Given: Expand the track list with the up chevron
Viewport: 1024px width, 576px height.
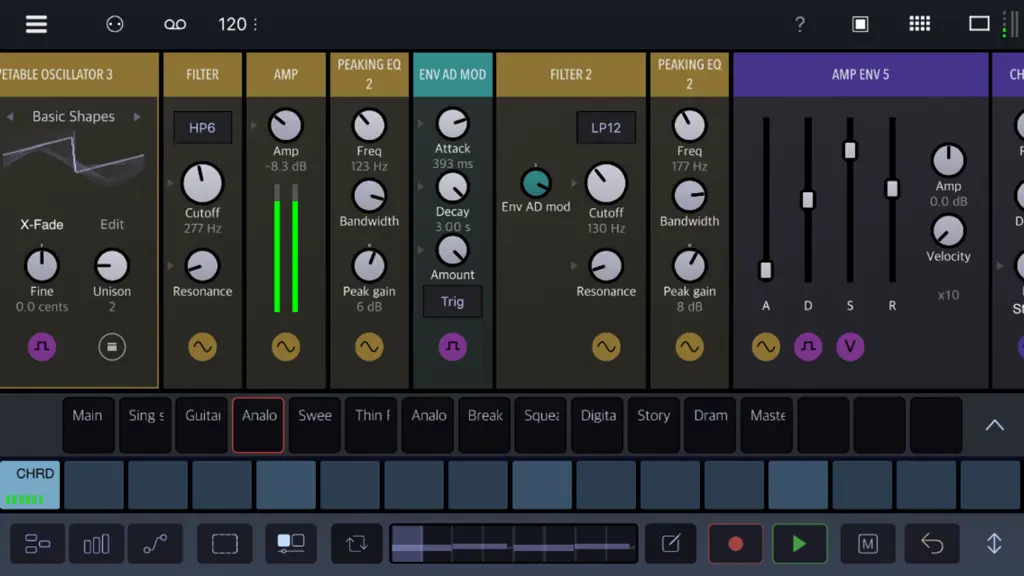Looking at the screenshot, I should 994,425.
